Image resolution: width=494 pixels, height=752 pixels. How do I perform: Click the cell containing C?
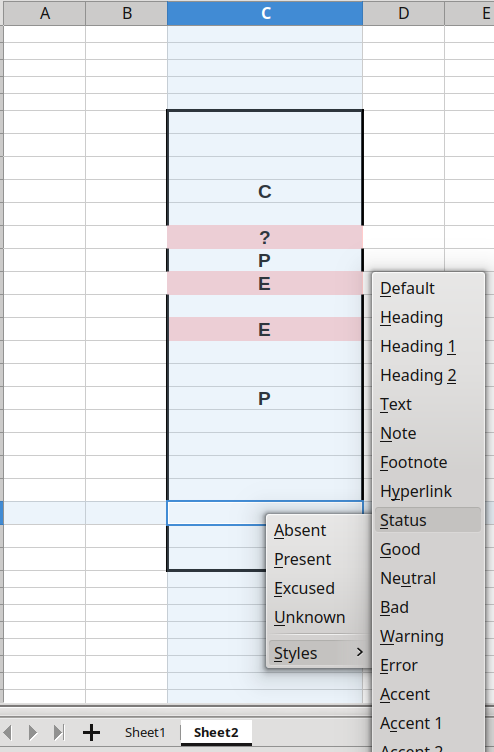point(265,191)
